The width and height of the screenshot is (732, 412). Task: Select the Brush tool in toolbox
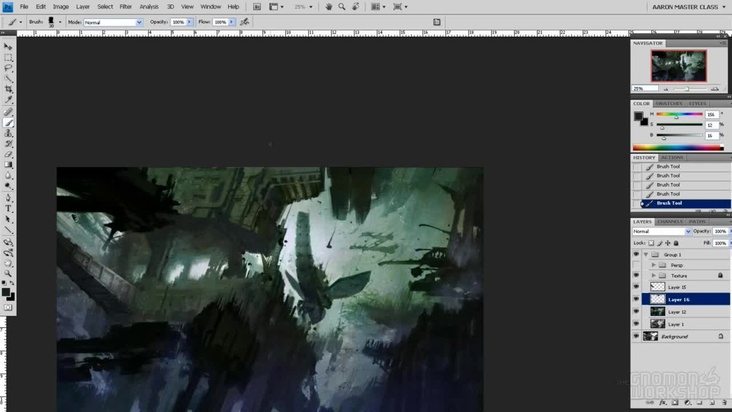[8, 123]
